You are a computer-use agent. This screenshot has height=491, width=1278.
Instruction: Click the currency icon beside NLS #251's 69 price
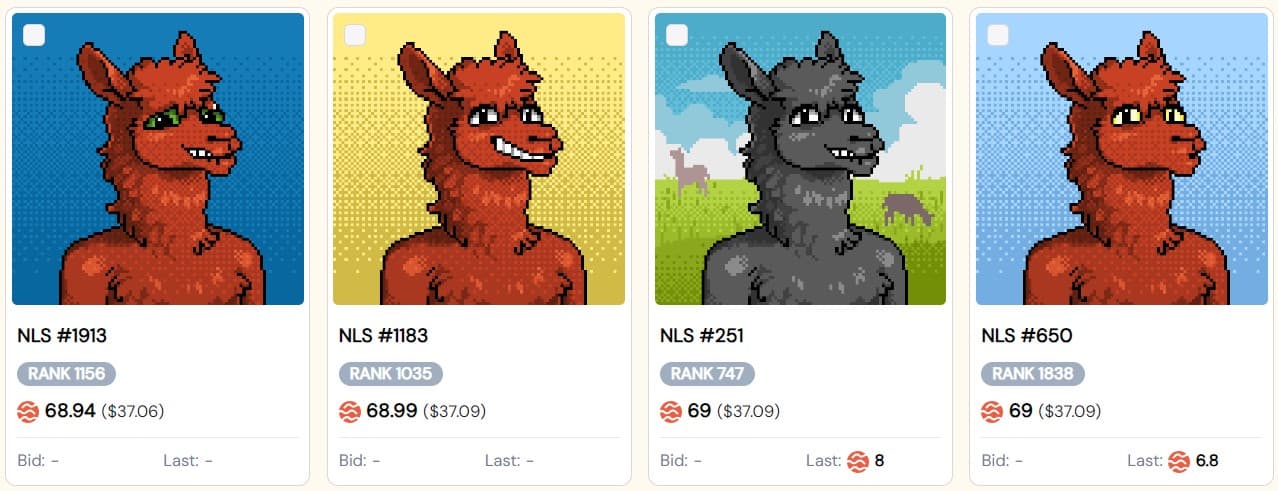point(671,411)
